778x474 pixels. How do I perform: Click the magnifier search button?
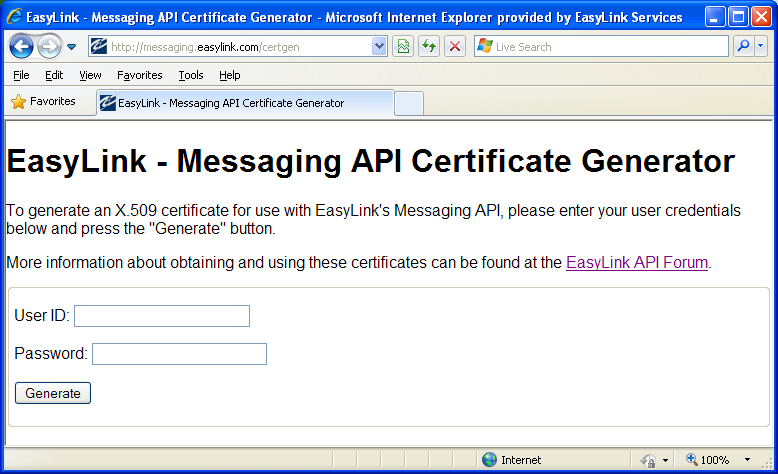(743, 47)
